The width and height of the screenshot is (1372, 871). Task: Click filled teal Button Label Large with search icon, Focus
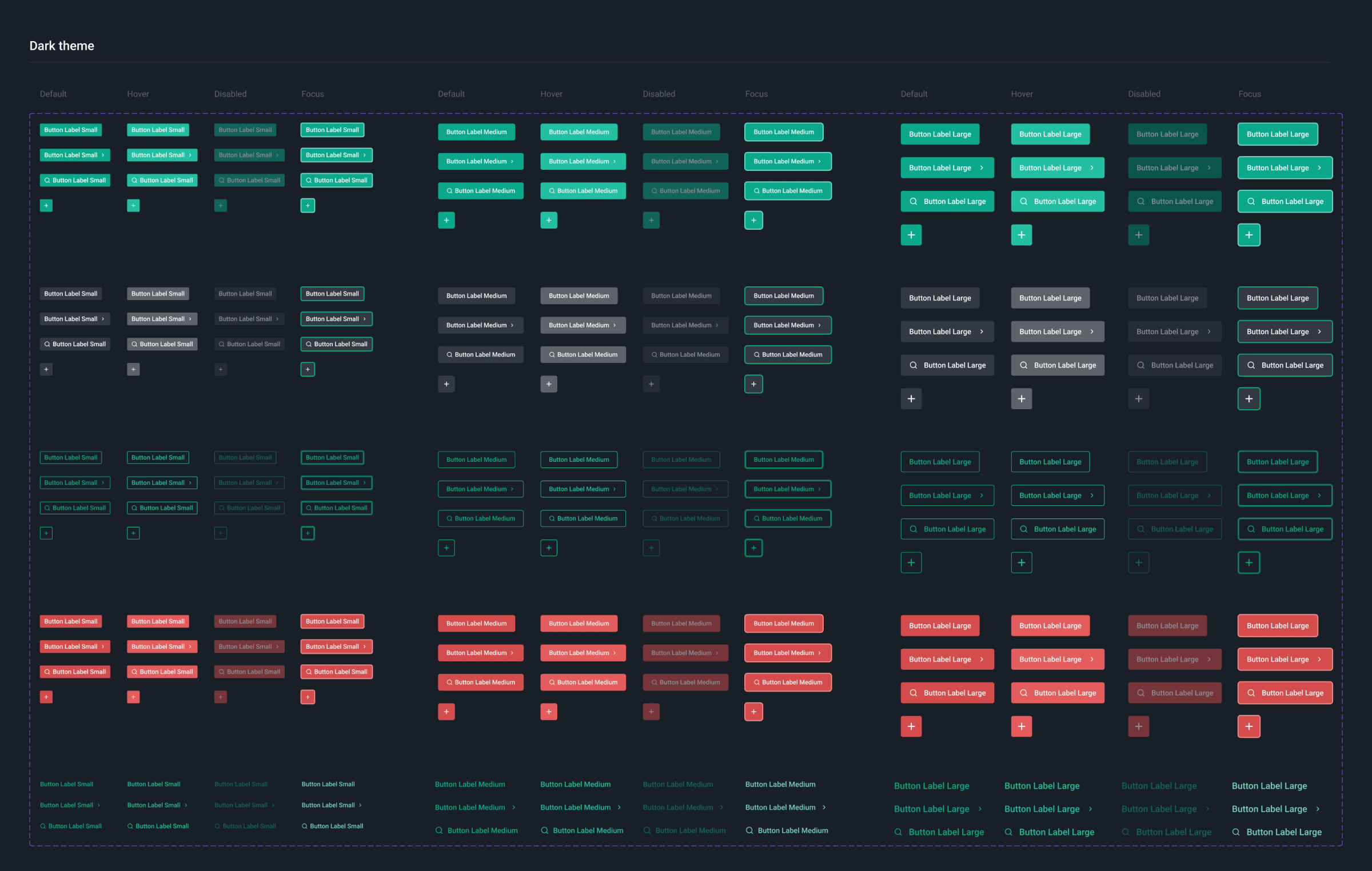pos(1285,202)
